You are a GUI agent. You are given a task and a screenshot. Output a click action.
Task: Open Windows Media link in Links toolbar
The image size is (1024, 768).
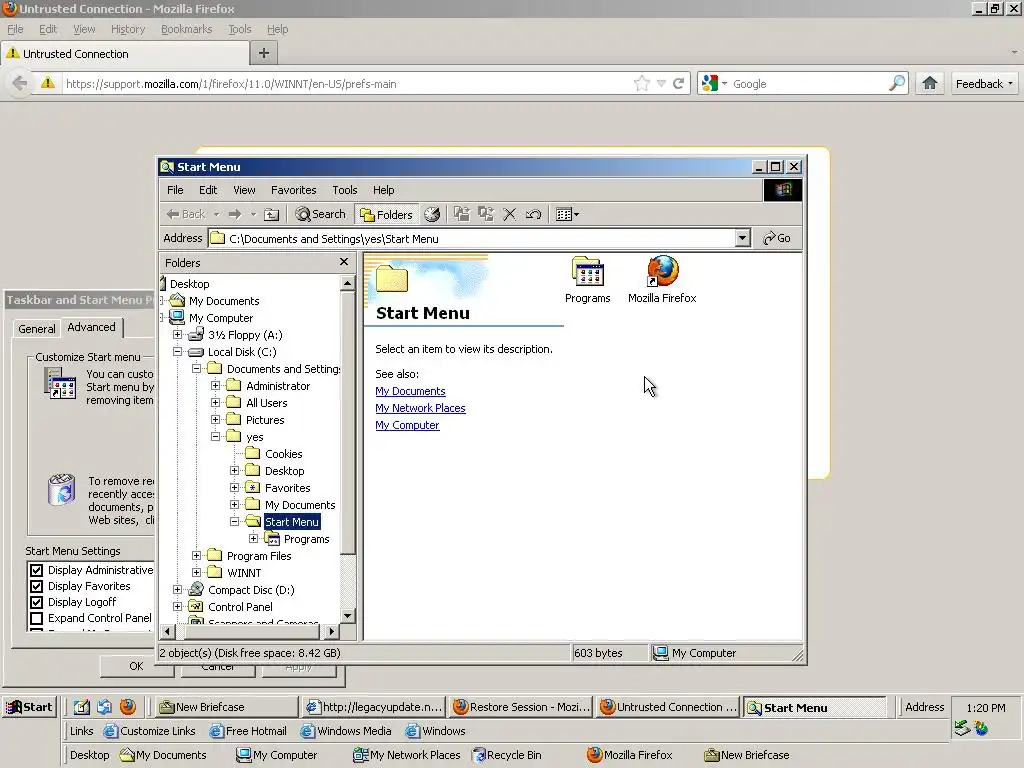(346, 731)
